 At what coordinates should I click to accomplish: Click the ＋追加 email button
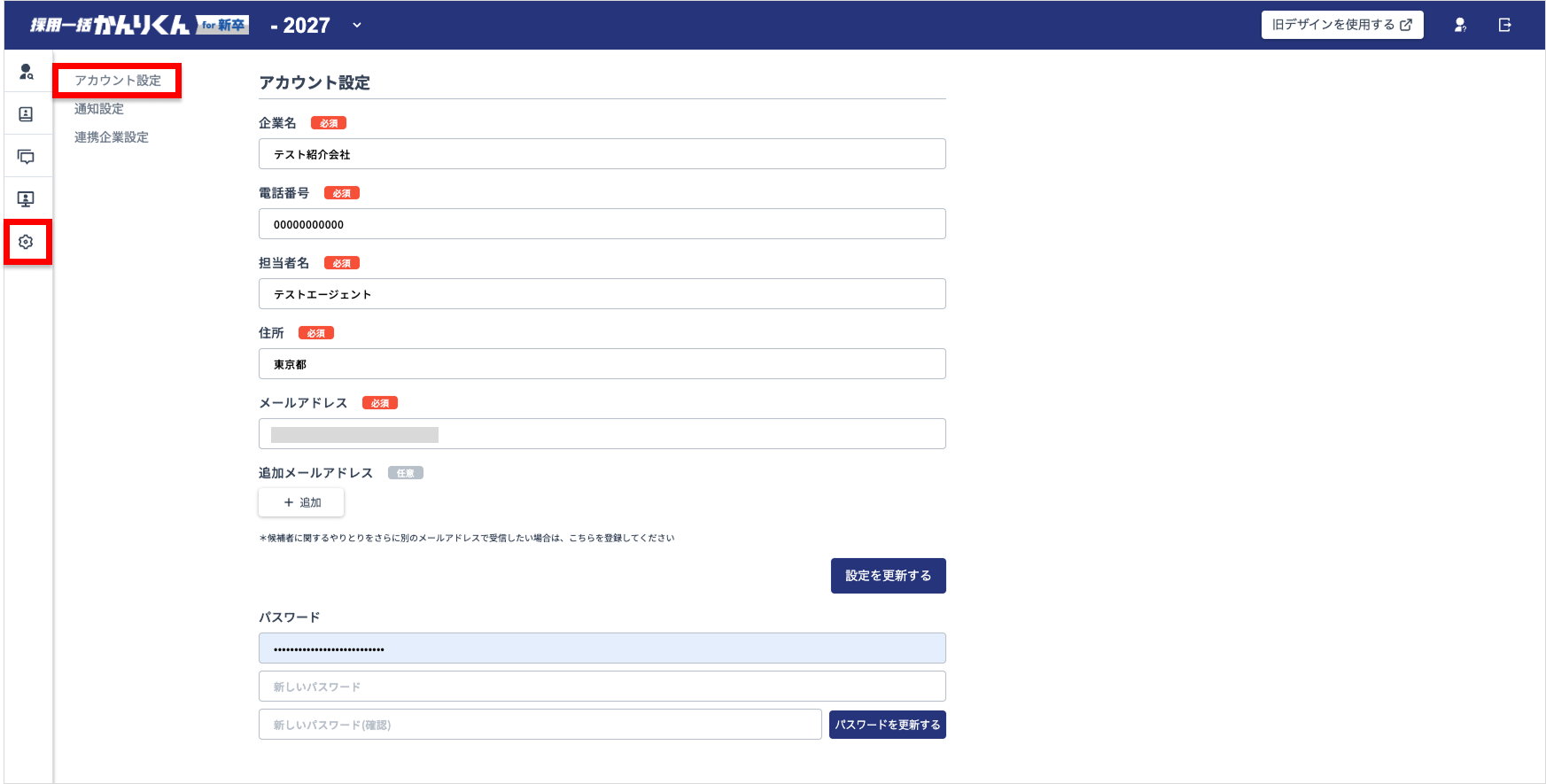tap(301, 502)
